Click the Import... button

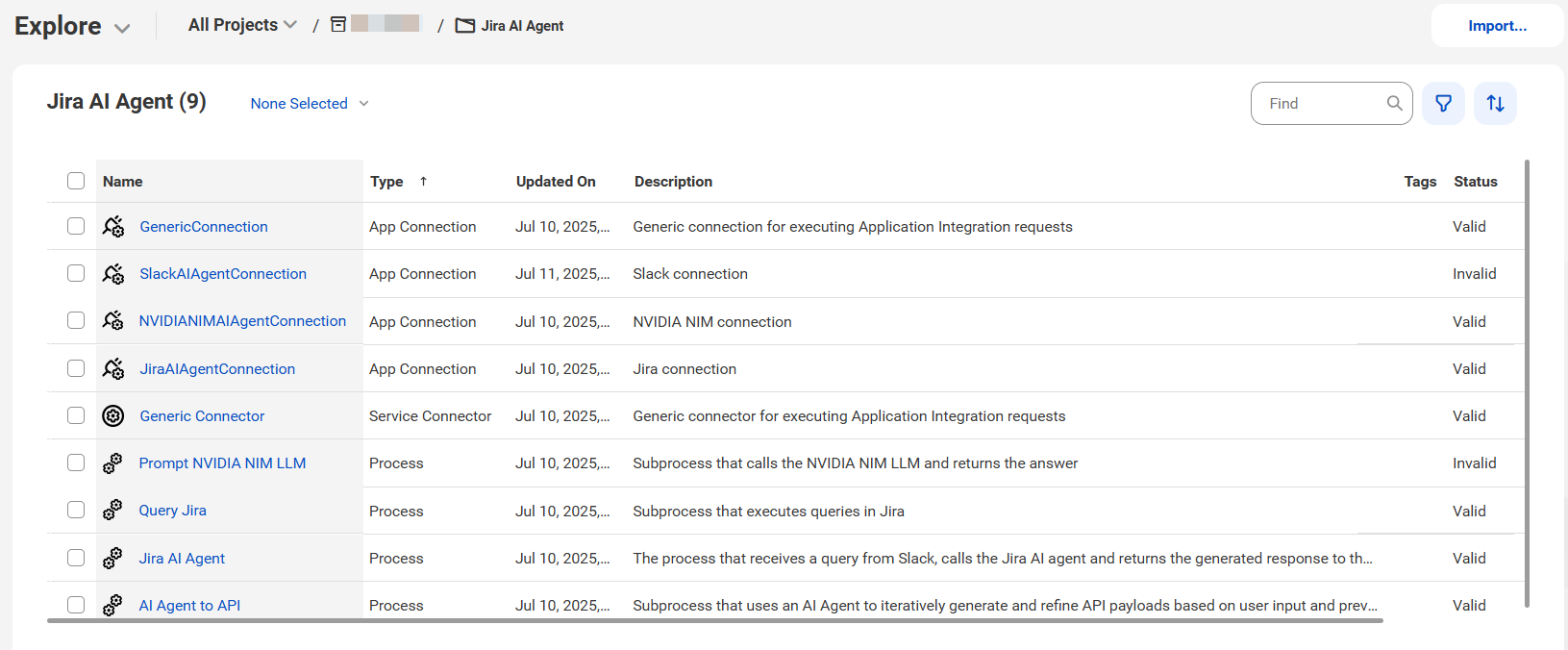point(1497,26)
